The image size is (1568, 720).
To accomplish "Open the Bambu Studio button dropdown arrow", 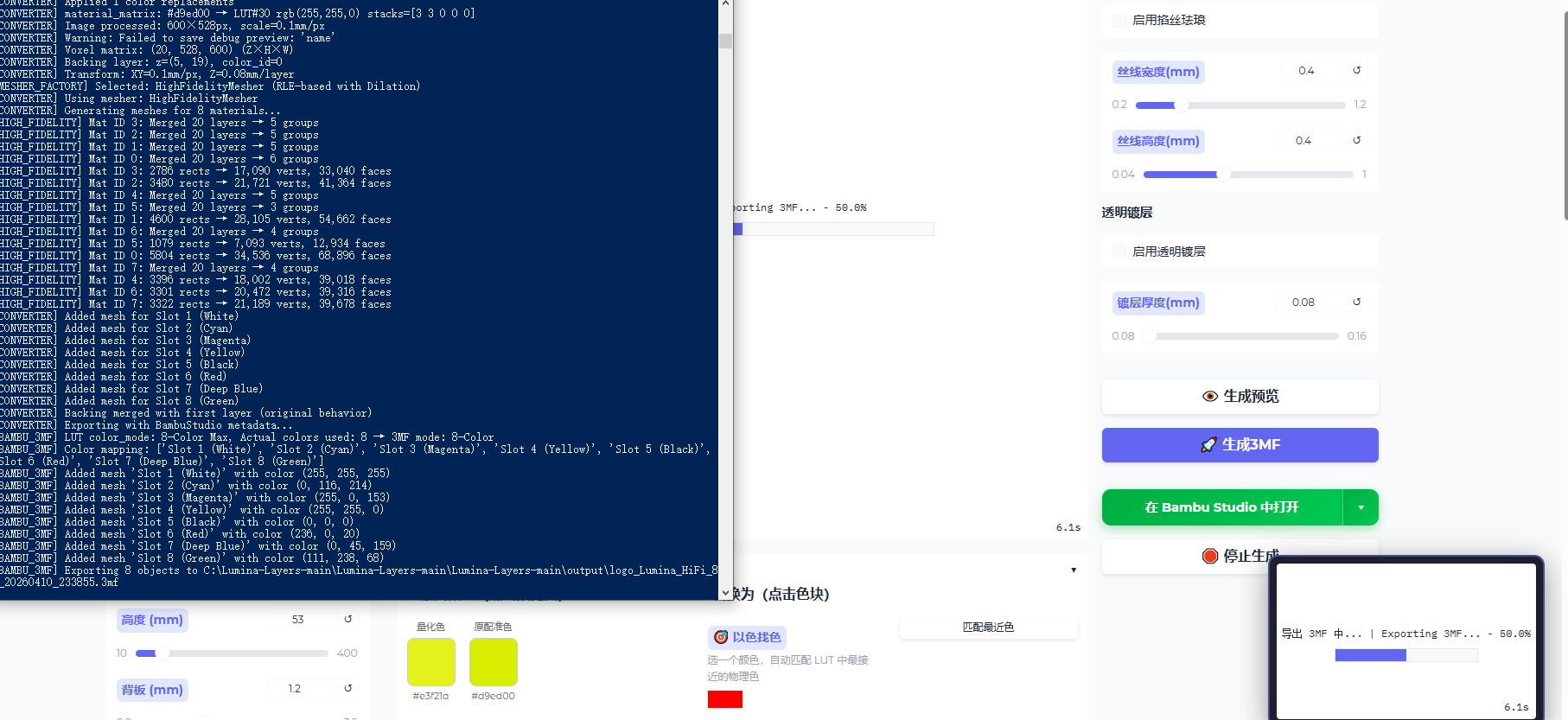I will pyautogui.click(x=1361, y=507).
